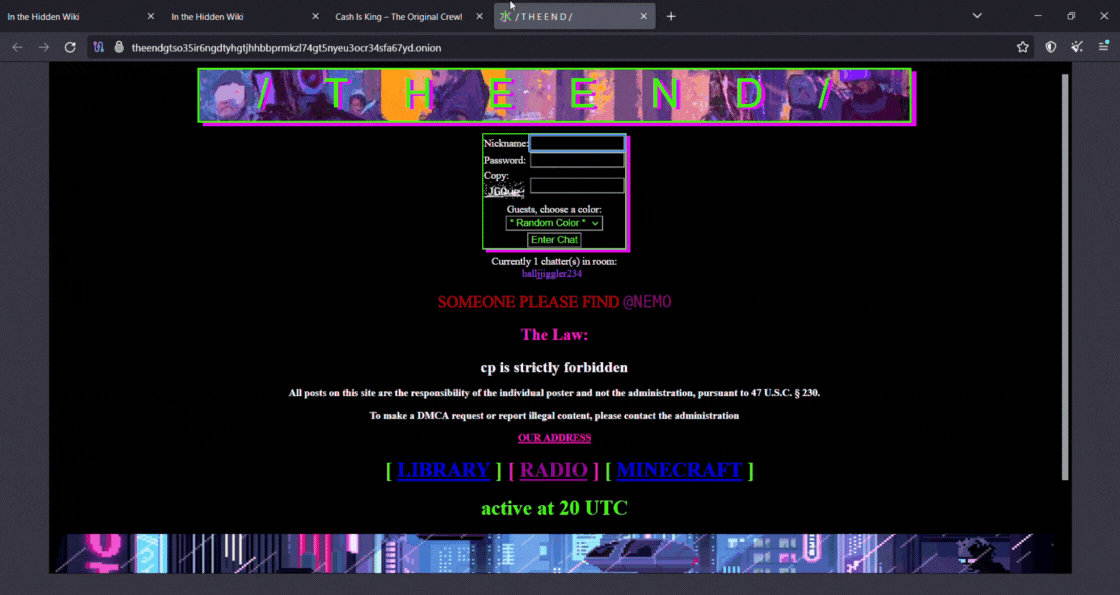Open the OUR ADDRESS link

click(554, 438)
